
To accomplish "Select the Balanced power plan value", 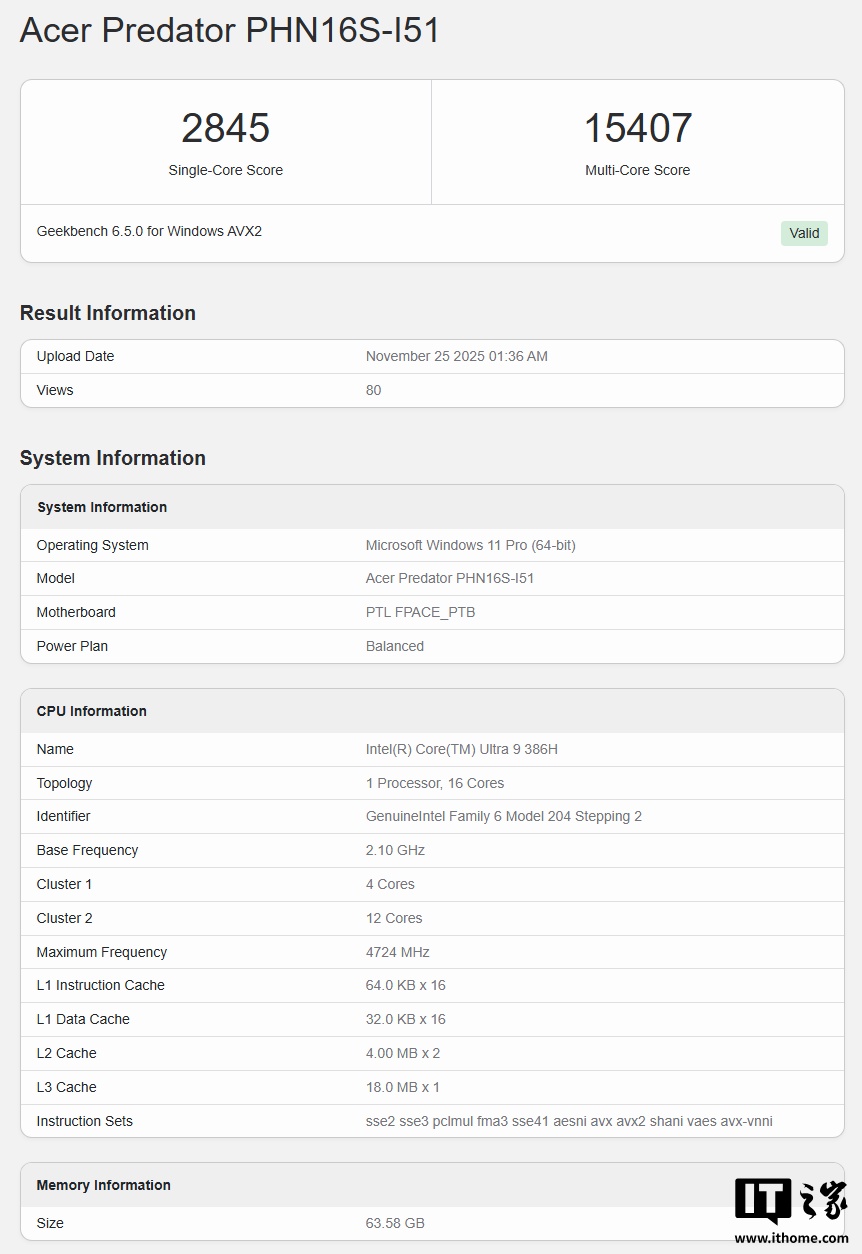I will point(394,646).
